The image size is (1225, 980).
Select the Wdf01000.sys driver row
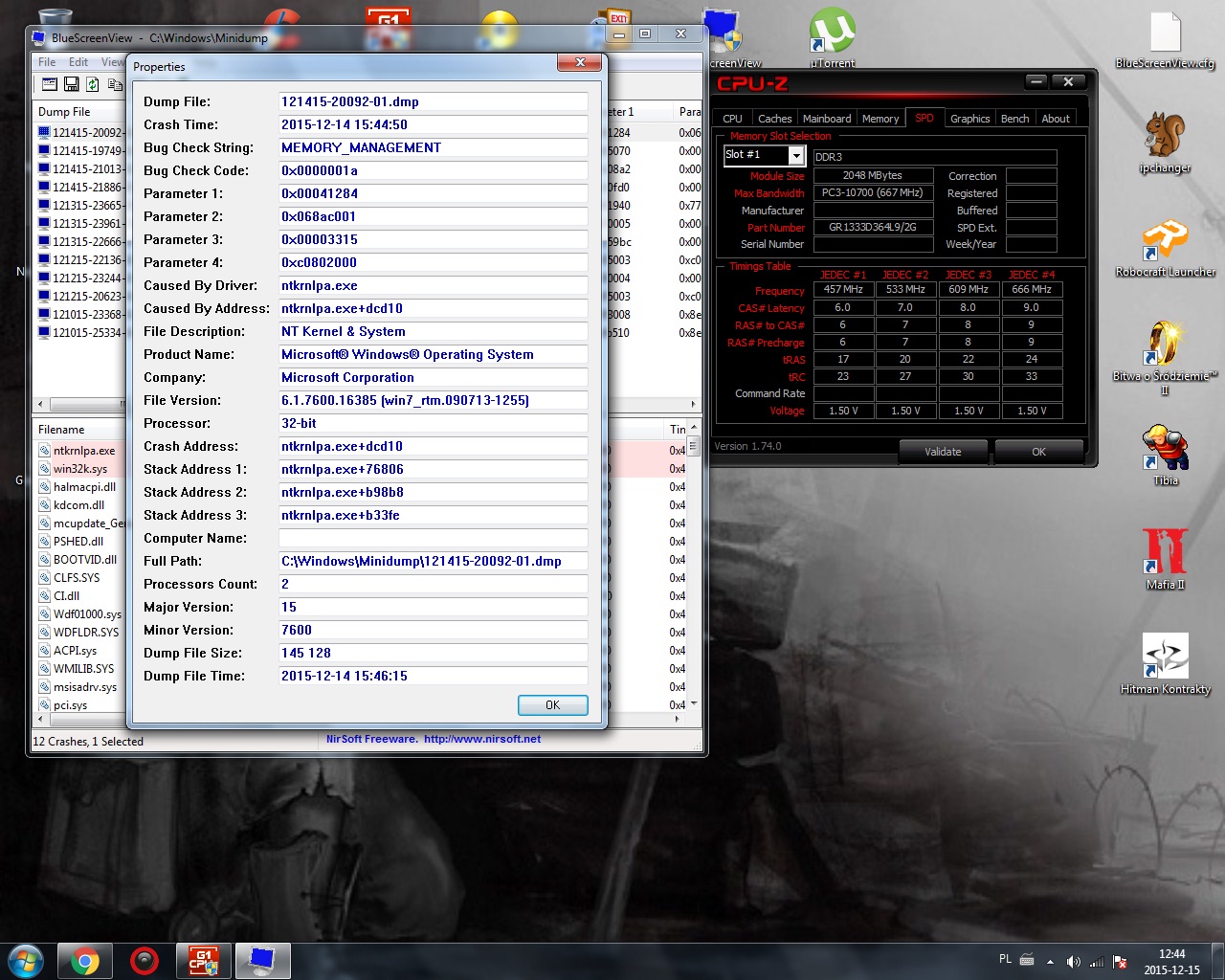point(81,614)
